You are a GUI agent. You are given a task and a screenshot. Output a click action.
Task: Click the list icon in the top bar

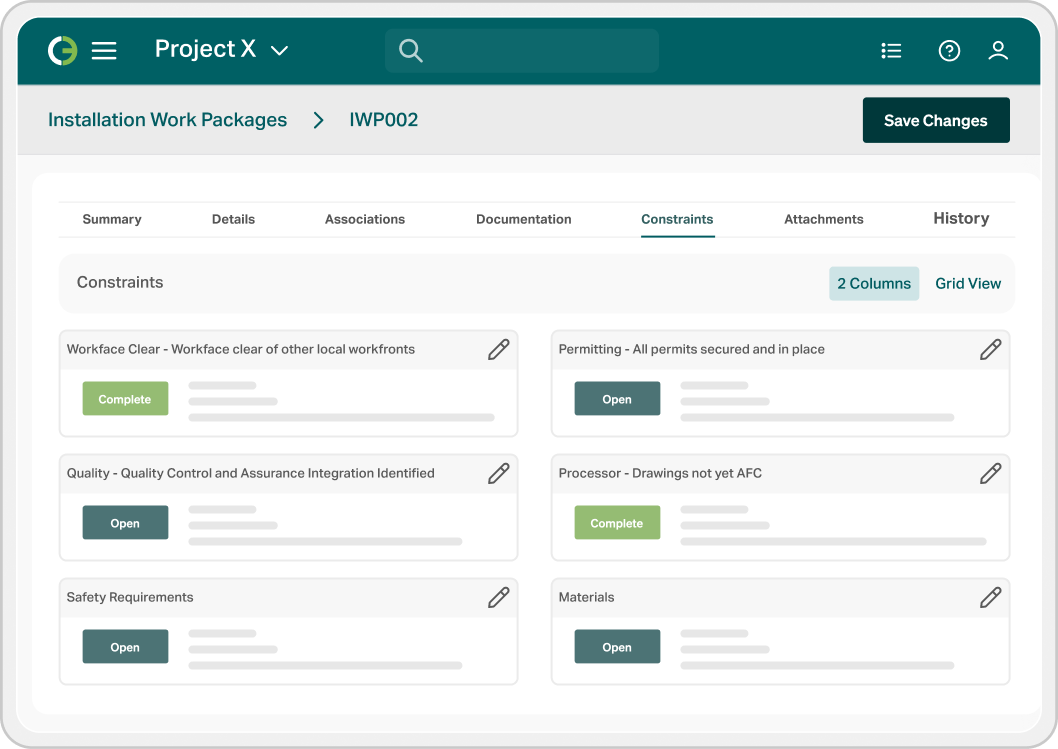pos(891,50)
